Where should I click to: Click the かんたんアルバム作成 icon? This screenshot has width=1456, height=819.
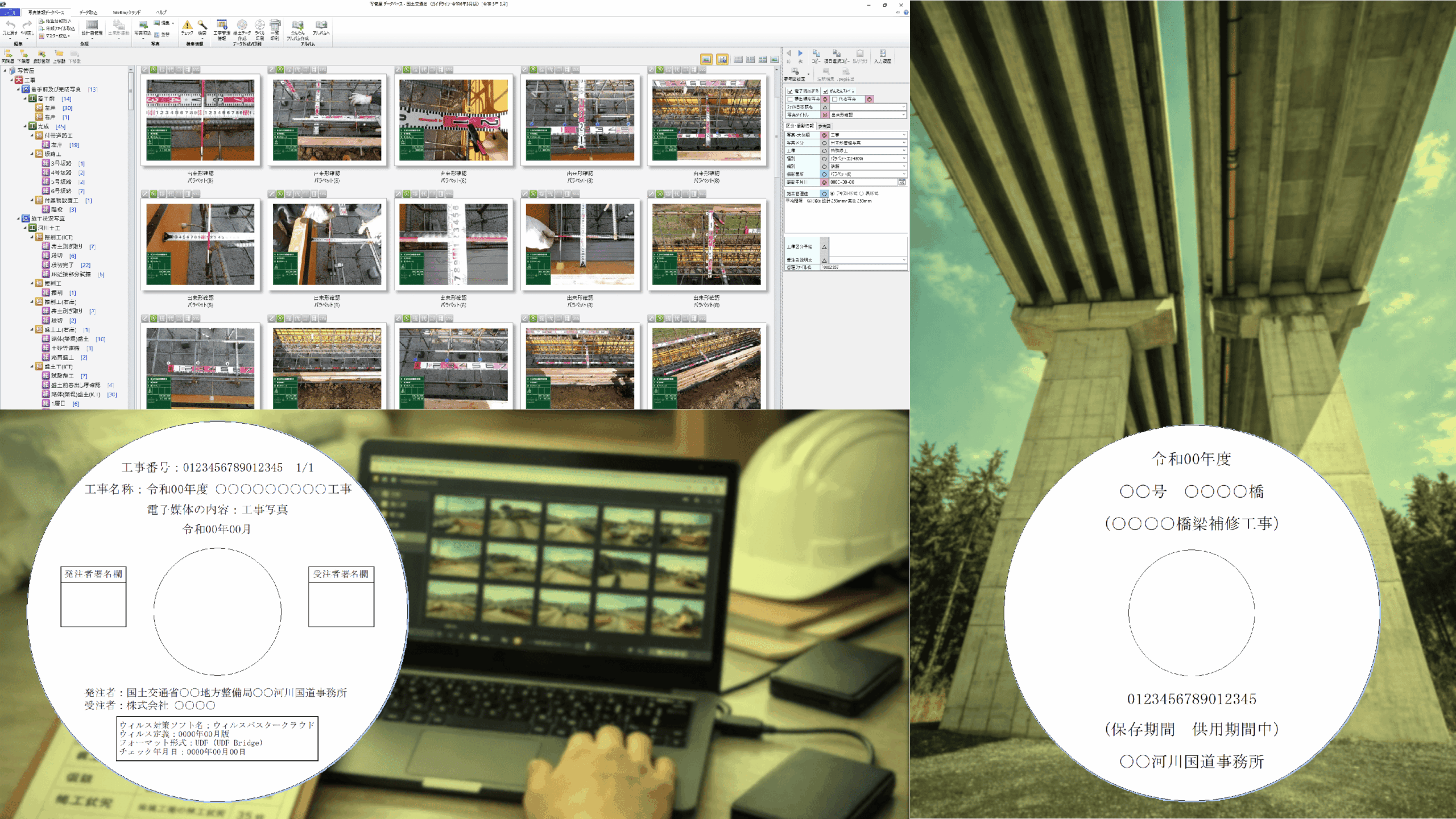point(297,26)
